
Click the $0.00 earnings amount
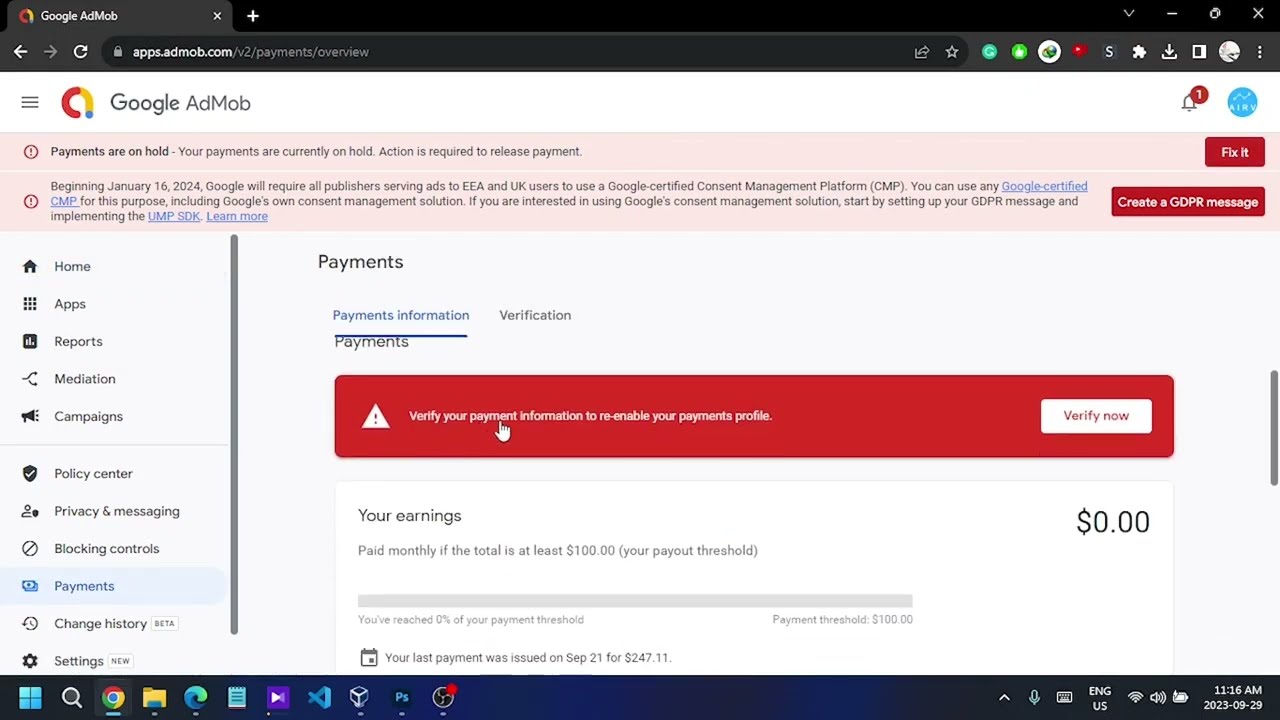(1113, 522)
